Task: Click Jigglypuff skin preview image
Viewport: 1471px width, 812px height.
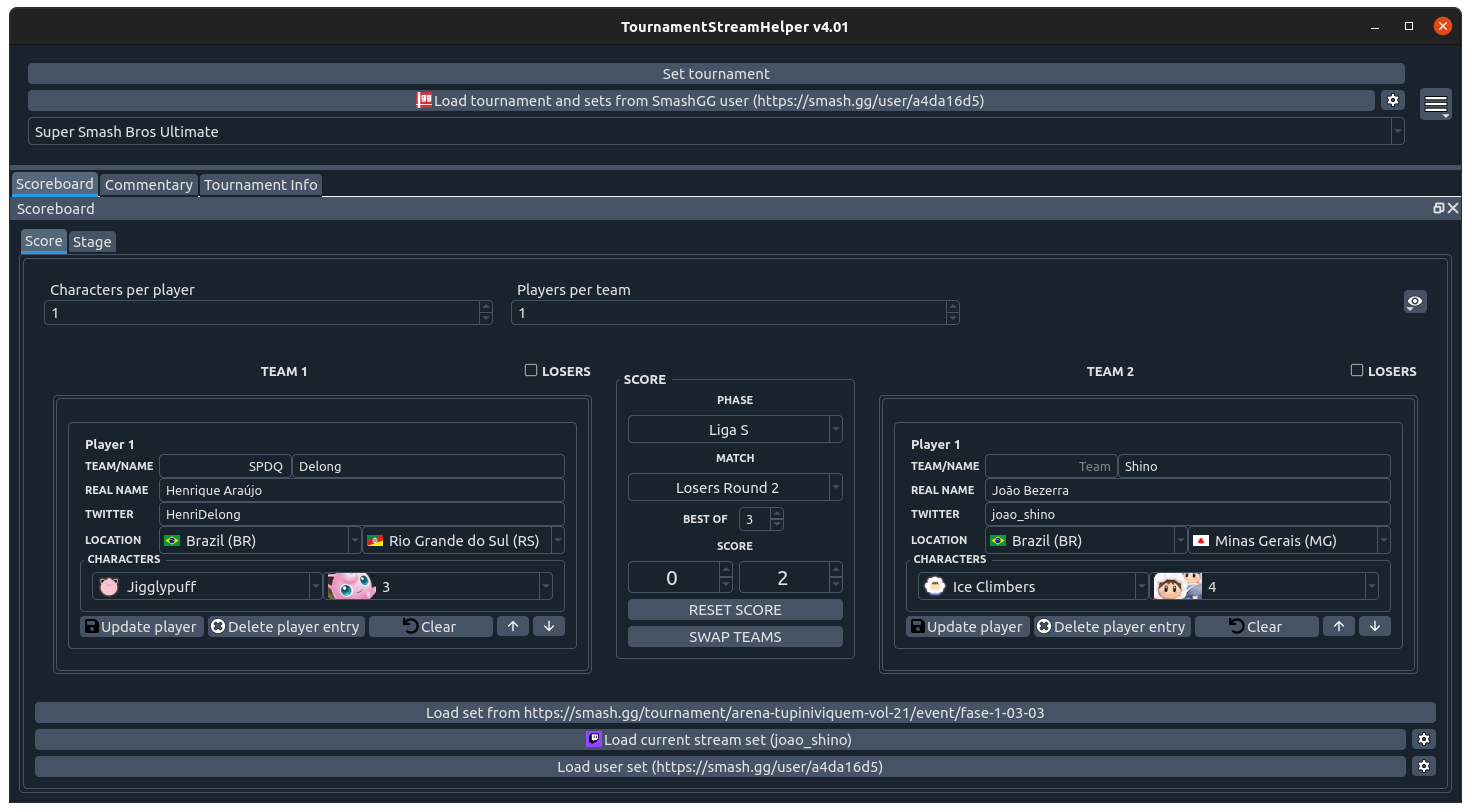Action: click(352, 586)
